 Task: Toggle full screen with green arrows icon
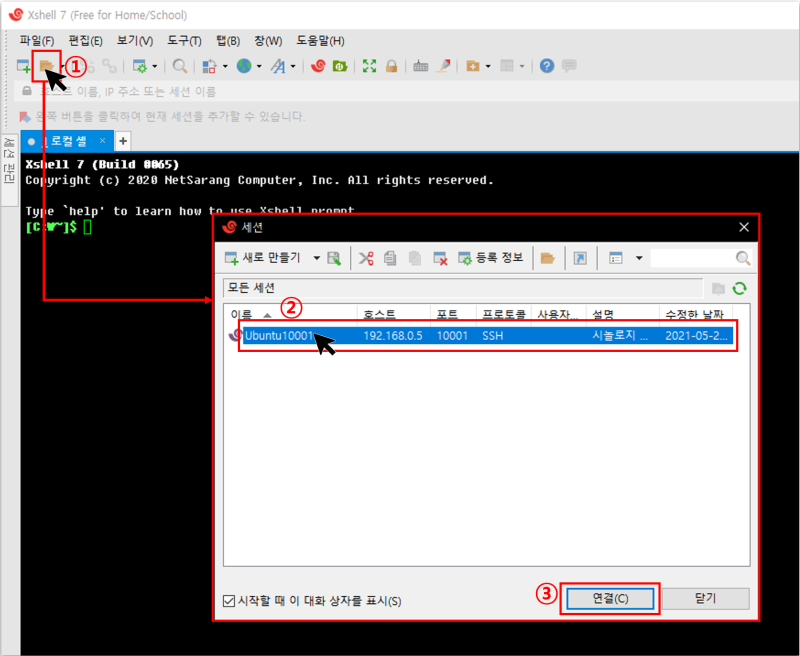(369, 66)
